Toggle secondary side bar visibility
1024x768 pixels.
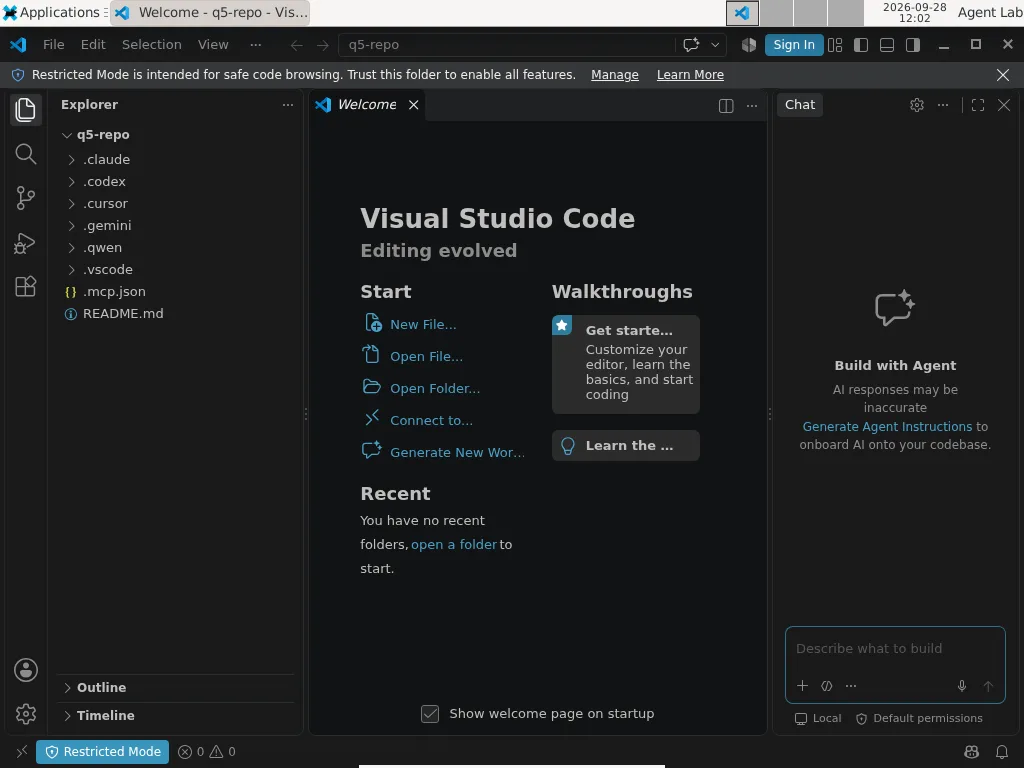coord(913,45)
